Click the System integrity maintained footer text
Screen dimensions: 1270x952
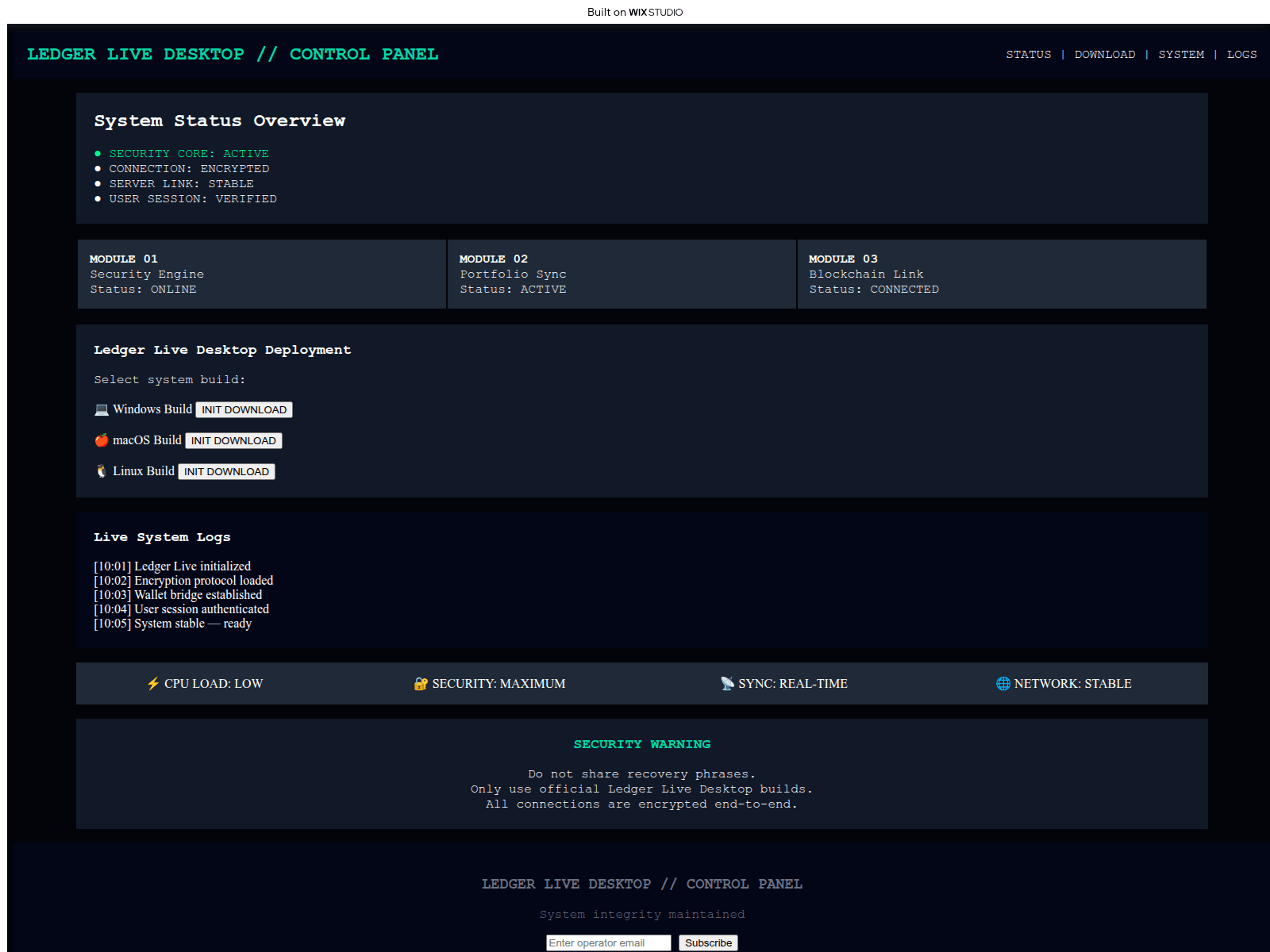[642, 915]
